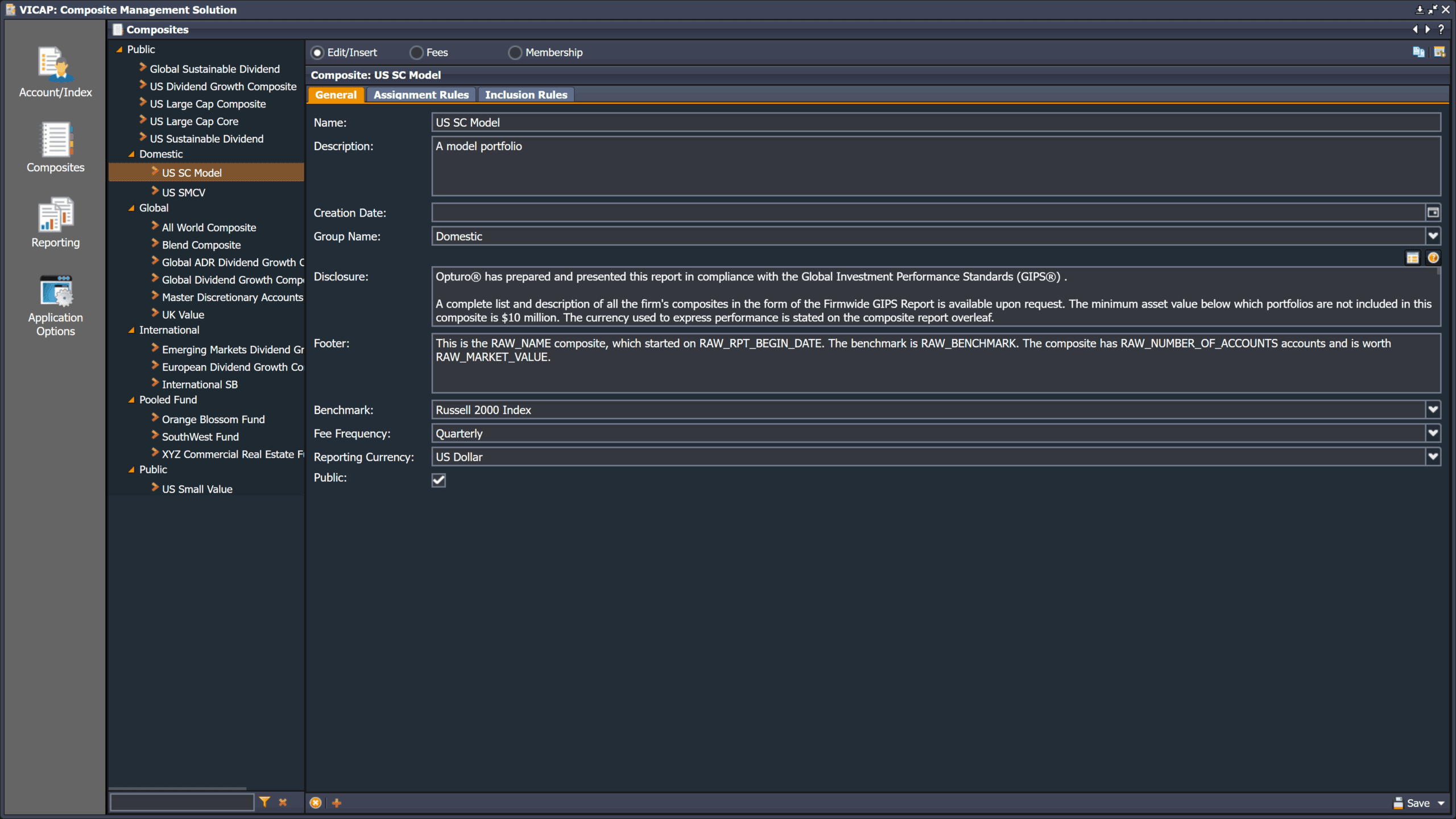Viewport: 1456px width, 819px height.
Task: Open the Save options dropdown arrow
Action: tap(1441, 803)
